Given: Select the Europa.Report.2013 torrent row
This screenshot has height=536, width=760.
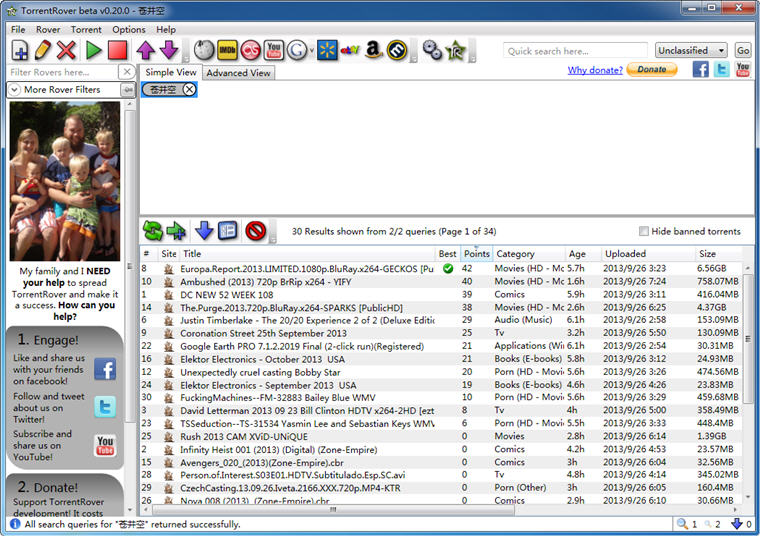Looking at the screenshot, I should 441,268.
